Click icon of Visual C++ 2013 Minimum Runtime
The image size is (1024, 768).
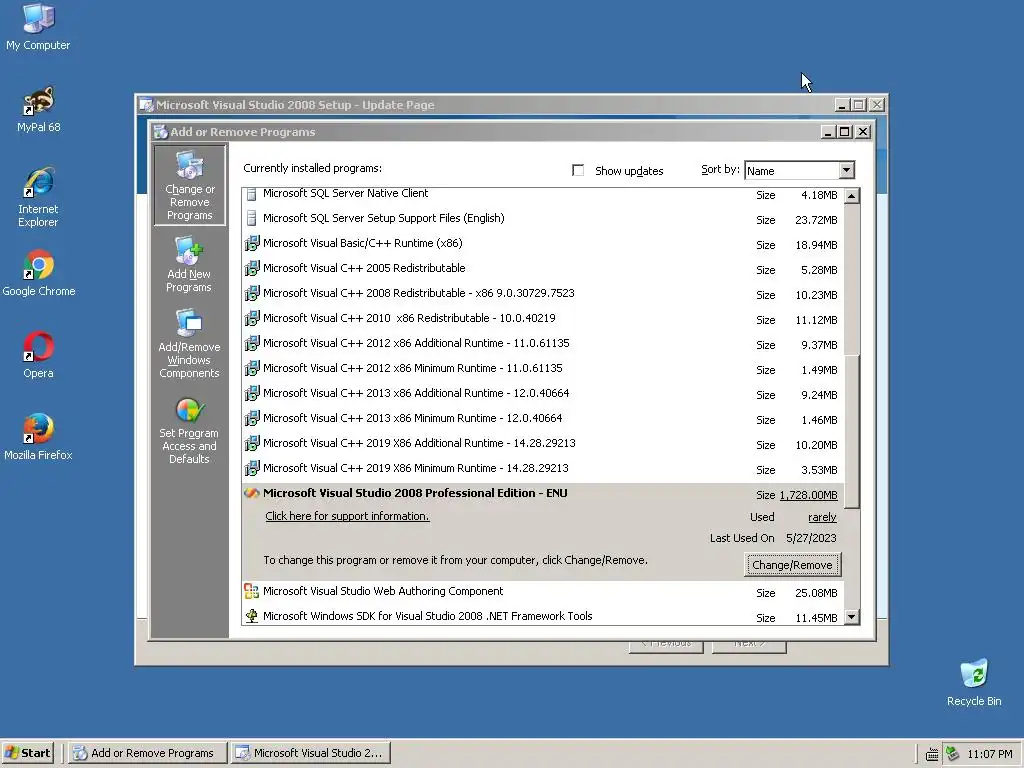[251, 418]
